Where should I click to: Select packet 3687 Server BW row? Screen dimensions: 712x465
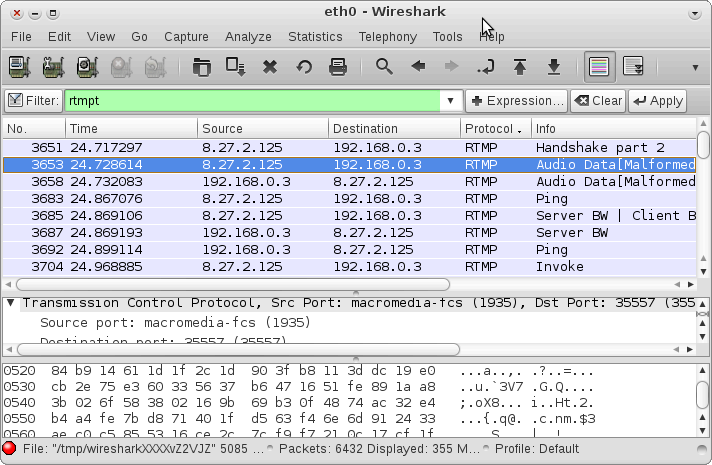(349, 232)
